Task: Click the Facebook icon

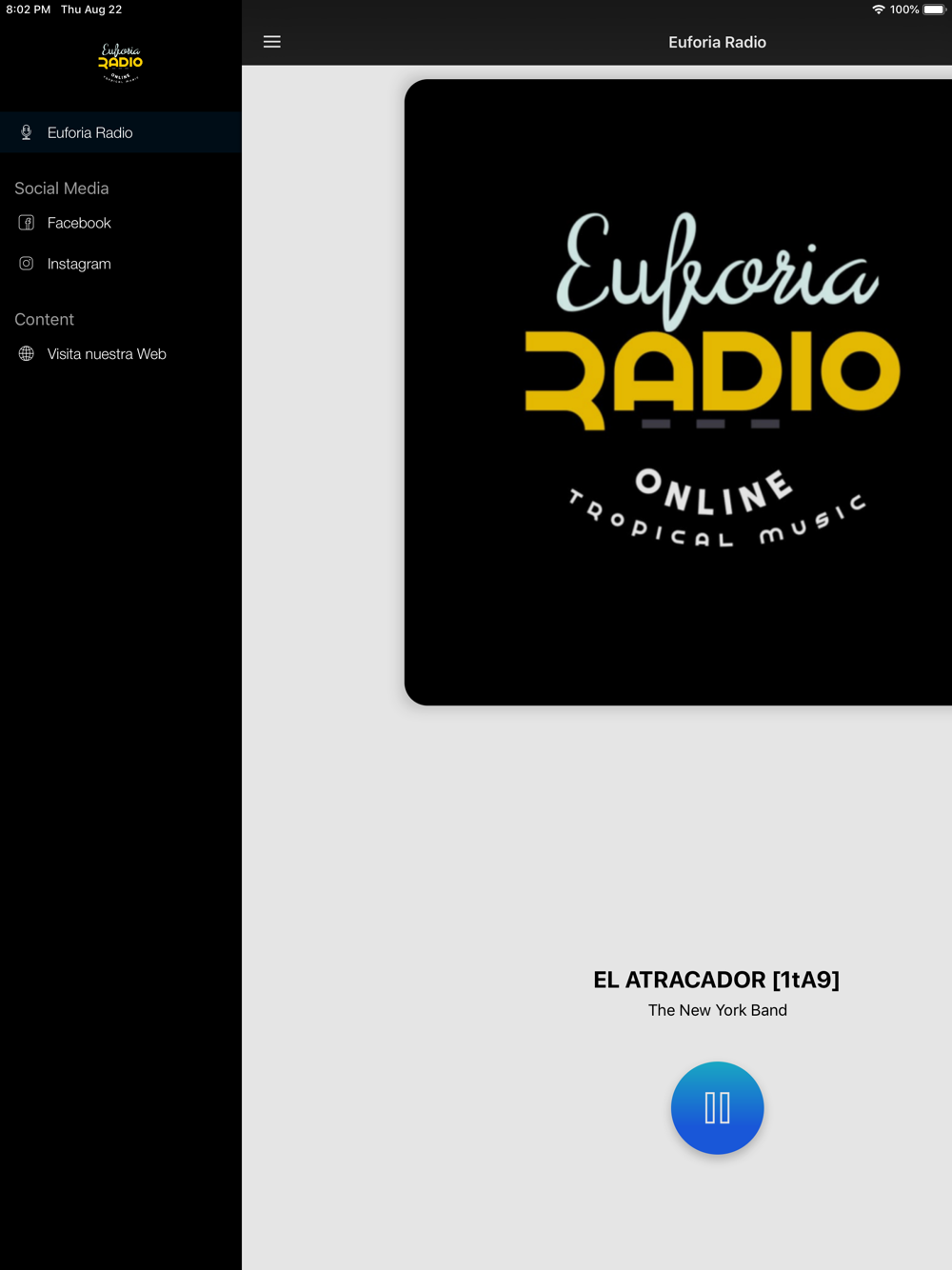Action: (x=27, y=223)
